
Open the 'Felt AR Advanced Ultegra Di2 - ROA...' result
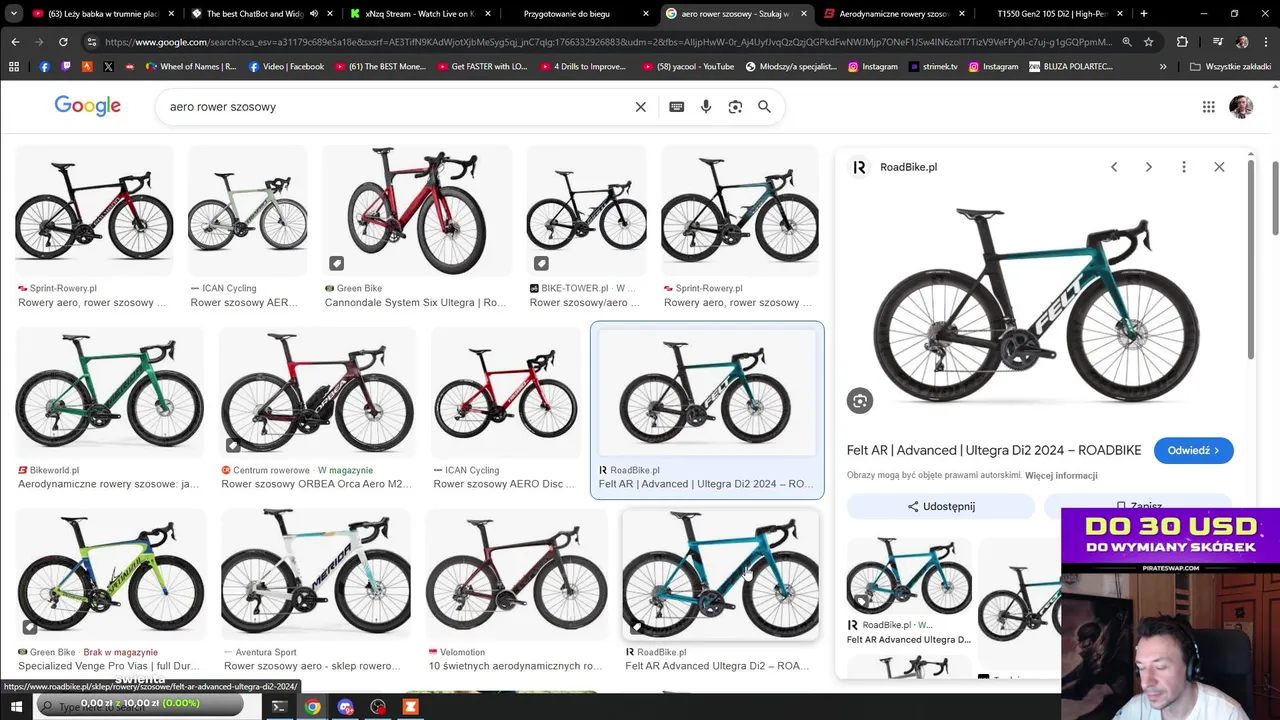pos(717,666)
